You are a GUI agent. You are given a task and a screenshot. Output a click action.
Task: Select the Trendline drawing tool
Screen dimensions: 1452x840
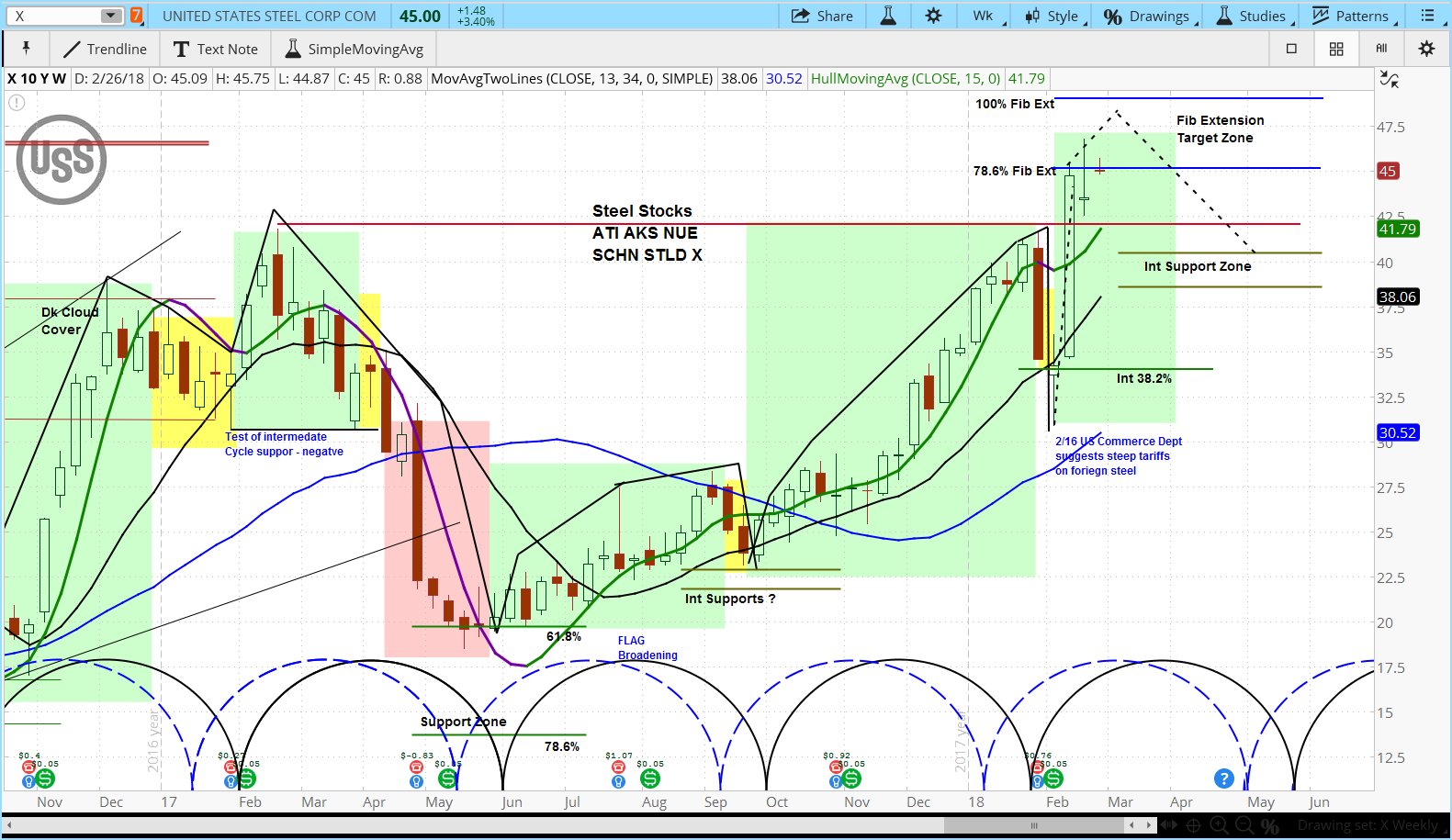pyautogui.click(x=105, y=49)
